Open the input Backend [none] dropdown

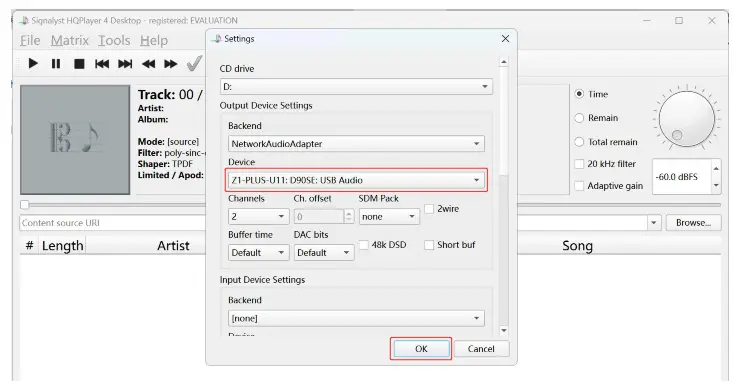tap(356, 318)
